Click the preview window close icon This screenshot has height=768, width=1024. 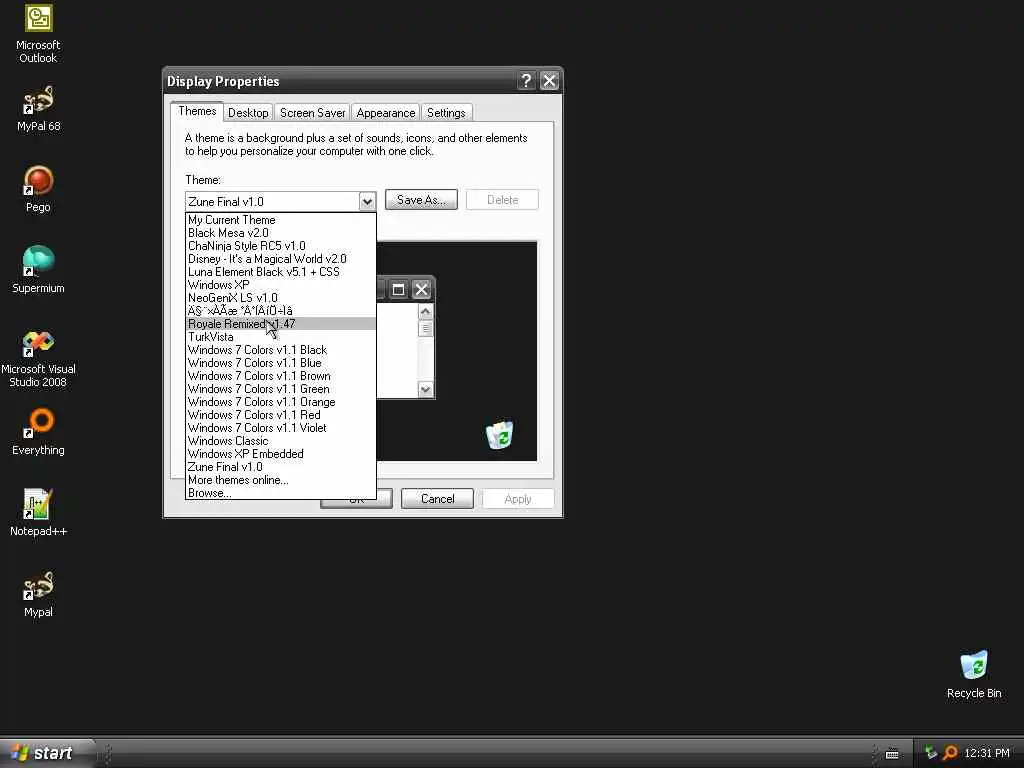421,289
